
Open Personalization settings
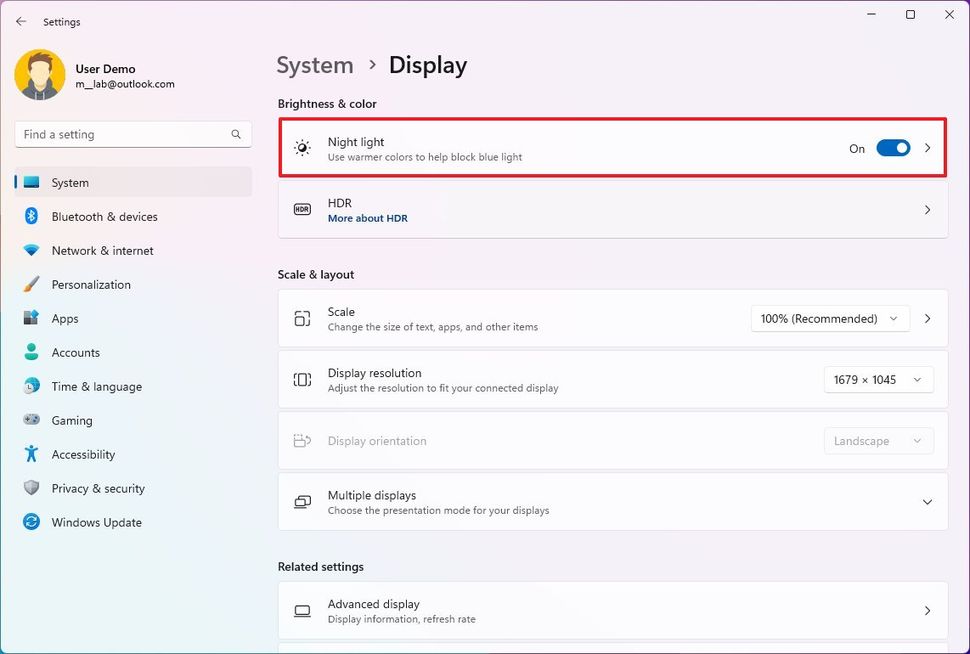[x=92, y=284]
